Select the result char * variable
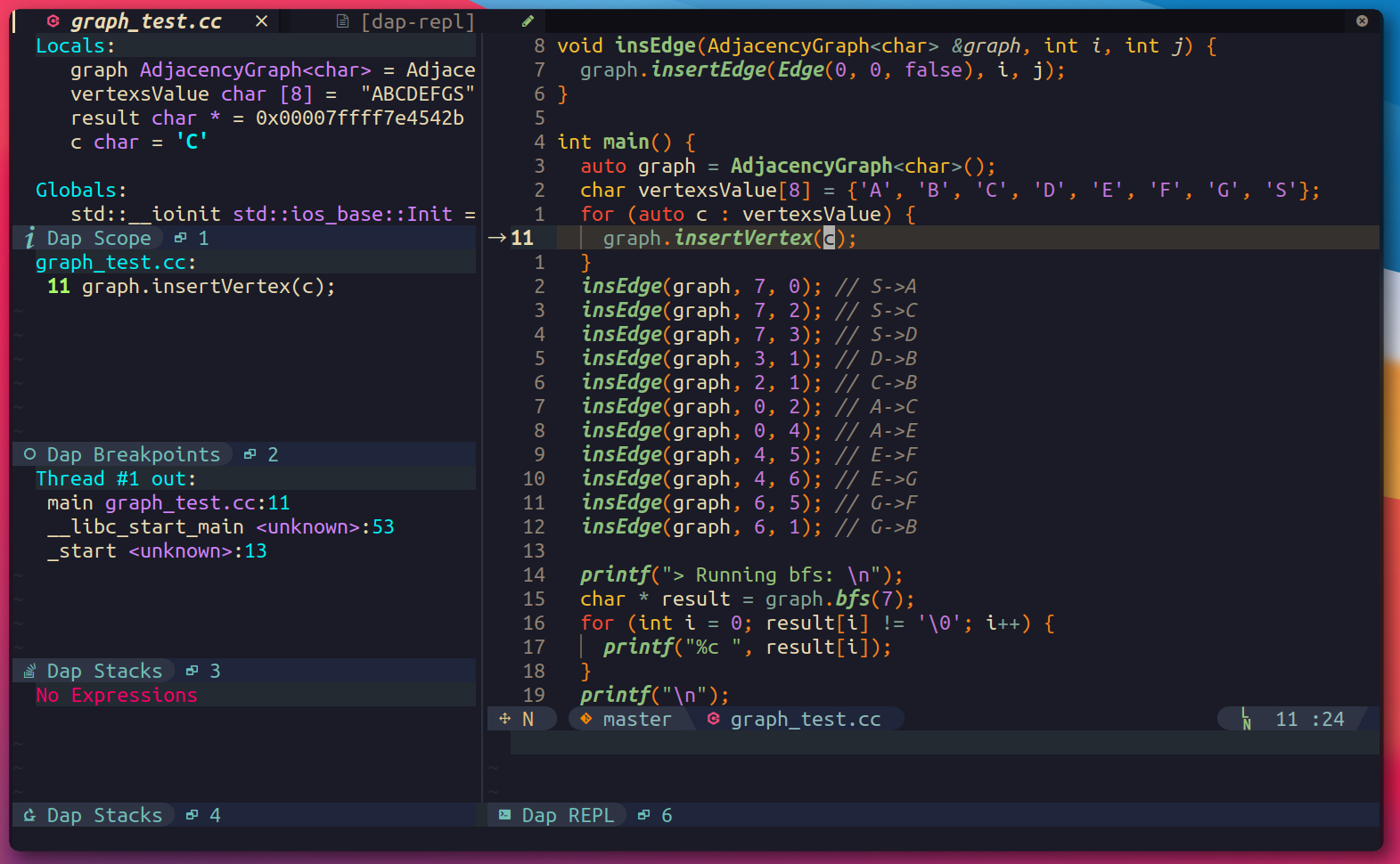Image resolution: width=1400 pixels, height=864 pixels. (x=267, y=118)
